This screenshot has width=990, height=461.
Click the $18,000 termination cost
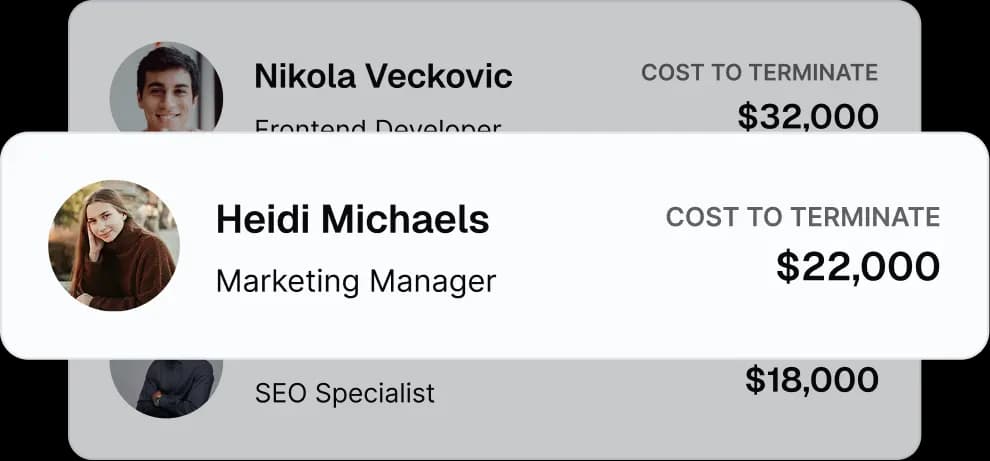click(812, 380)
